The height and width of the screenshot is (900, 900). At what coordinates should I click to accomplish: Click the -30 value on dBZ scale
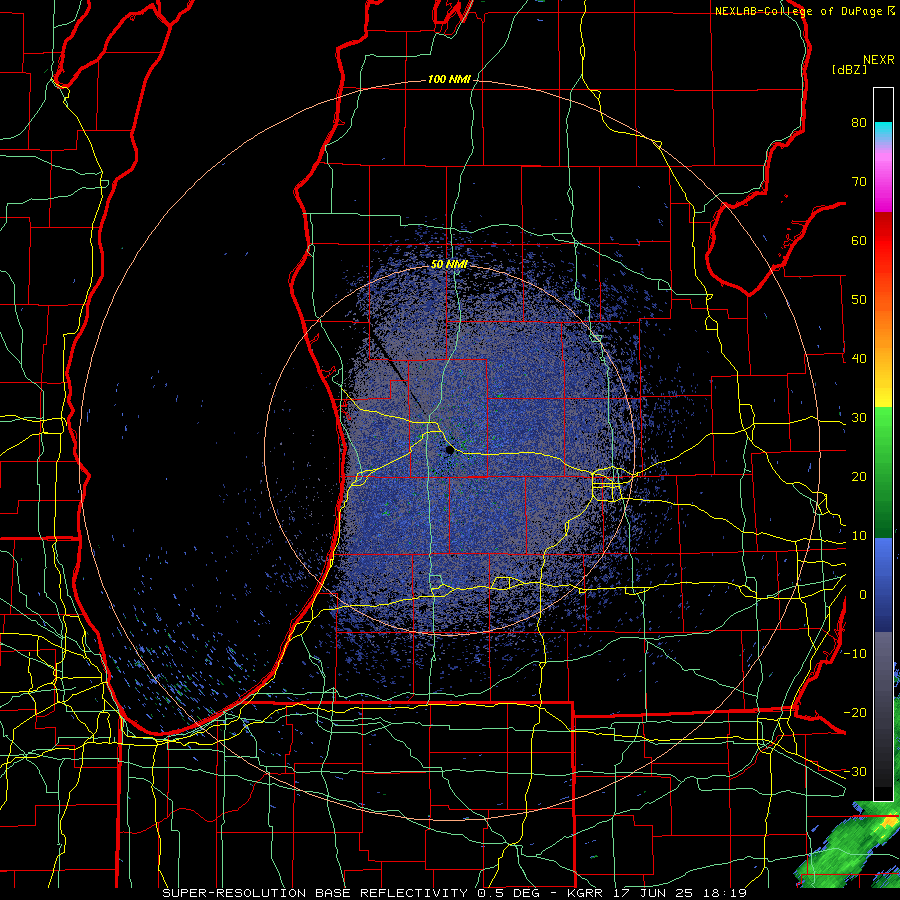click(855, 771)
